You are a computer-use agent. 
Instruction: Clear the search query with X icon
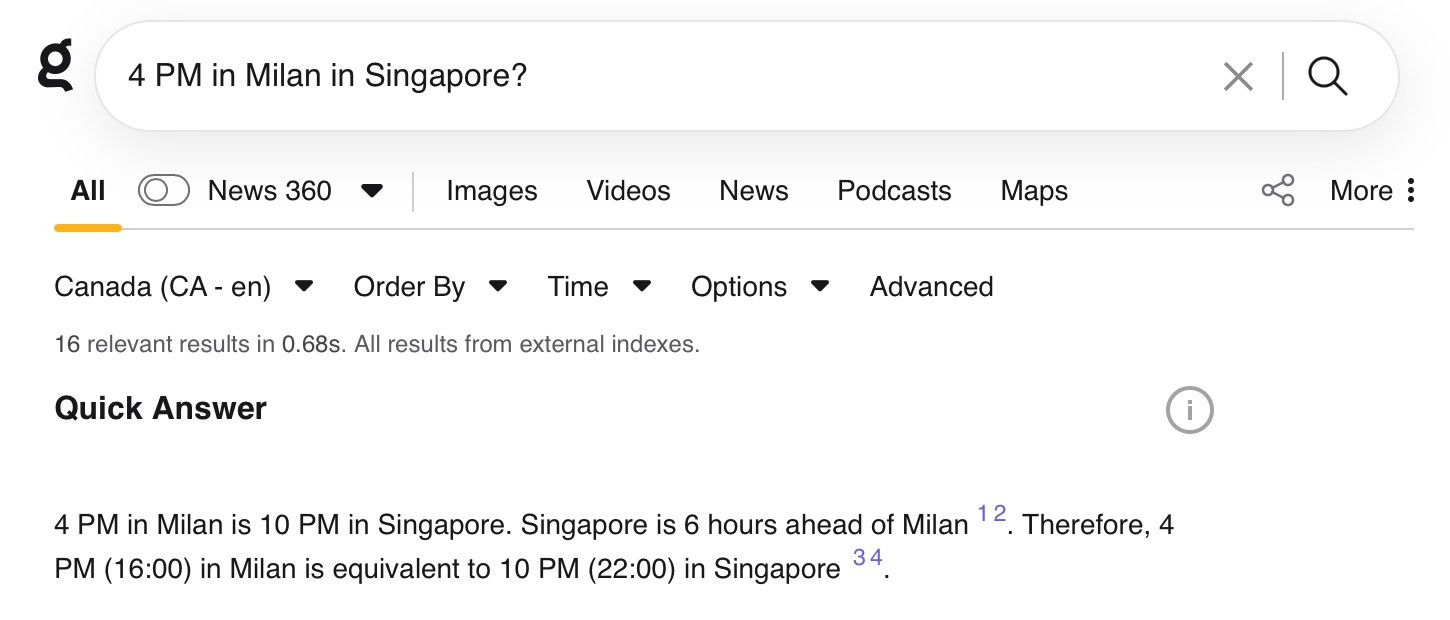(x=1237, y=77)
